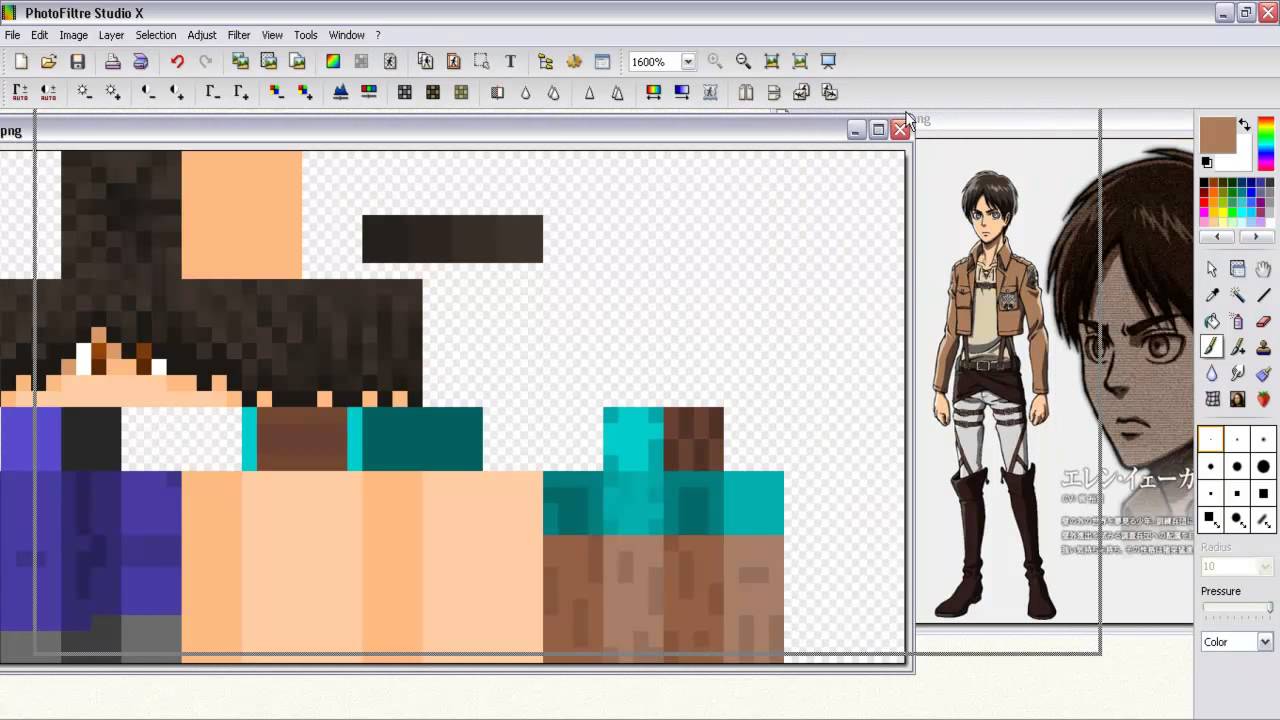
Task: Pick the black swatch in color palette
Action: (x=1205, y=182)
